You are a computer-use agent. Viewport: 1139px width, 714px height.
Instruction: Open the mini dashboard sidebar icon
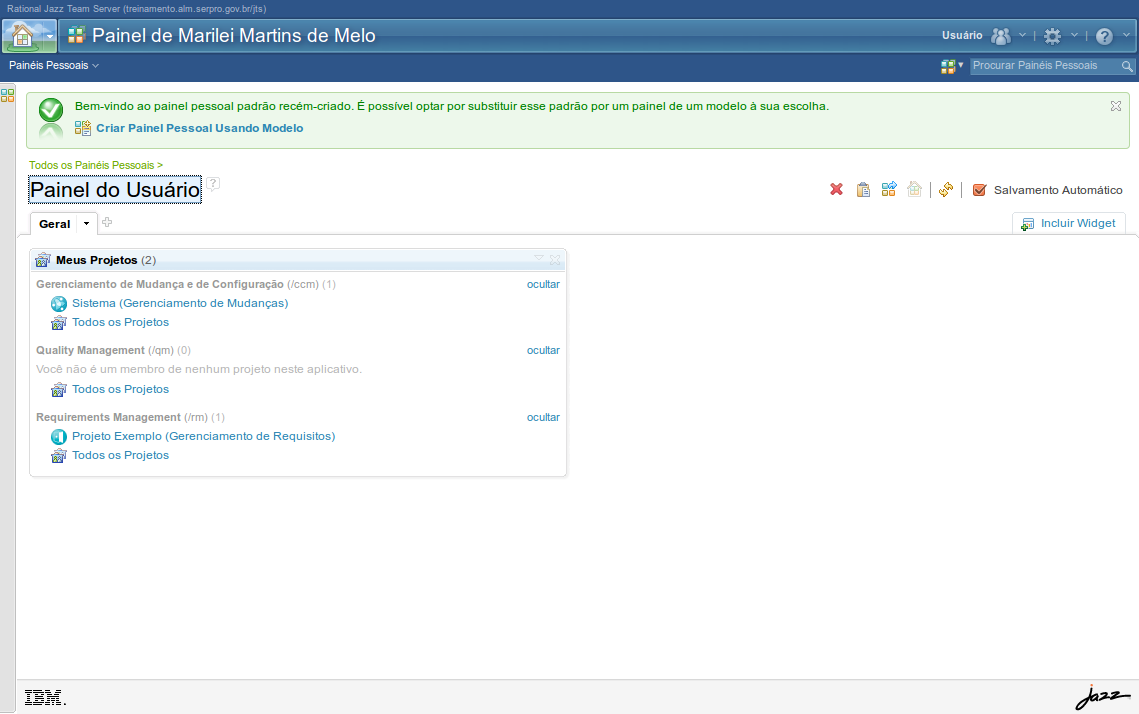[x=7, y=95]
